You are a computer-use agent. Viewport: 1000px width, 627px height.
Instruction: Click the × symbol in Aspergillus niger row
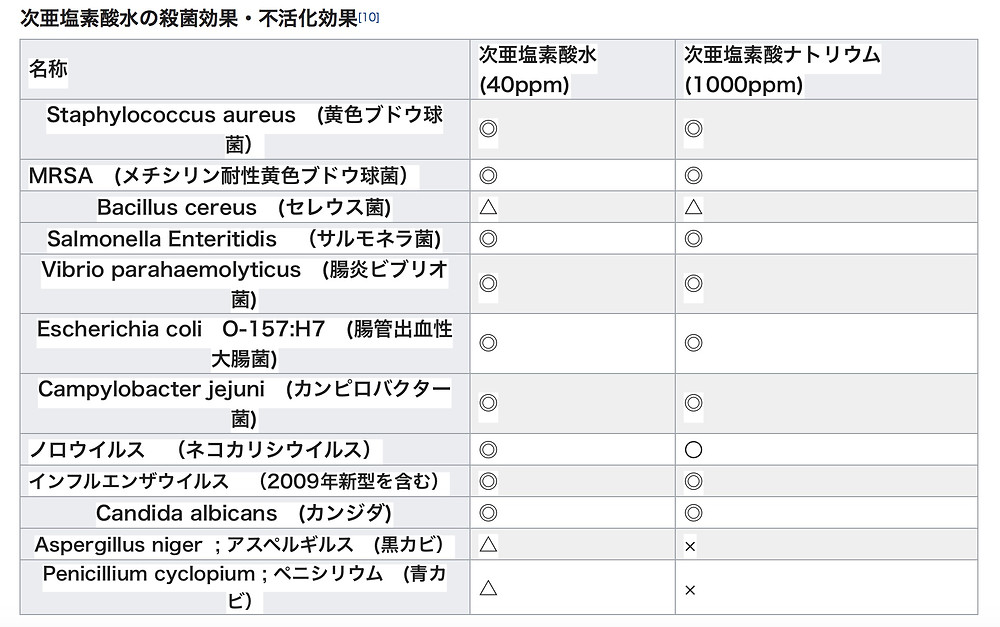690,546
